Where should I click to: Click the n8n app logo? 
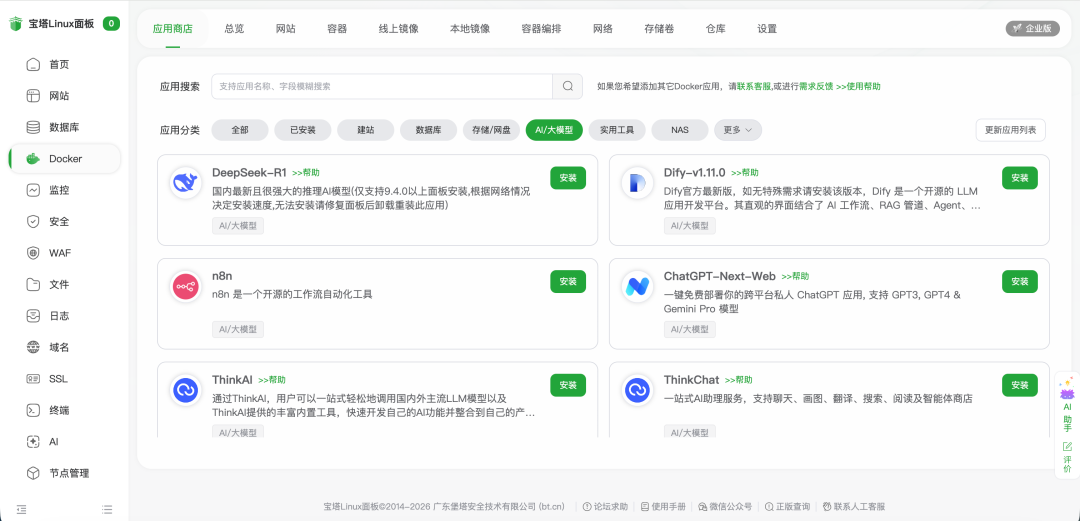[x=185, y=286]
